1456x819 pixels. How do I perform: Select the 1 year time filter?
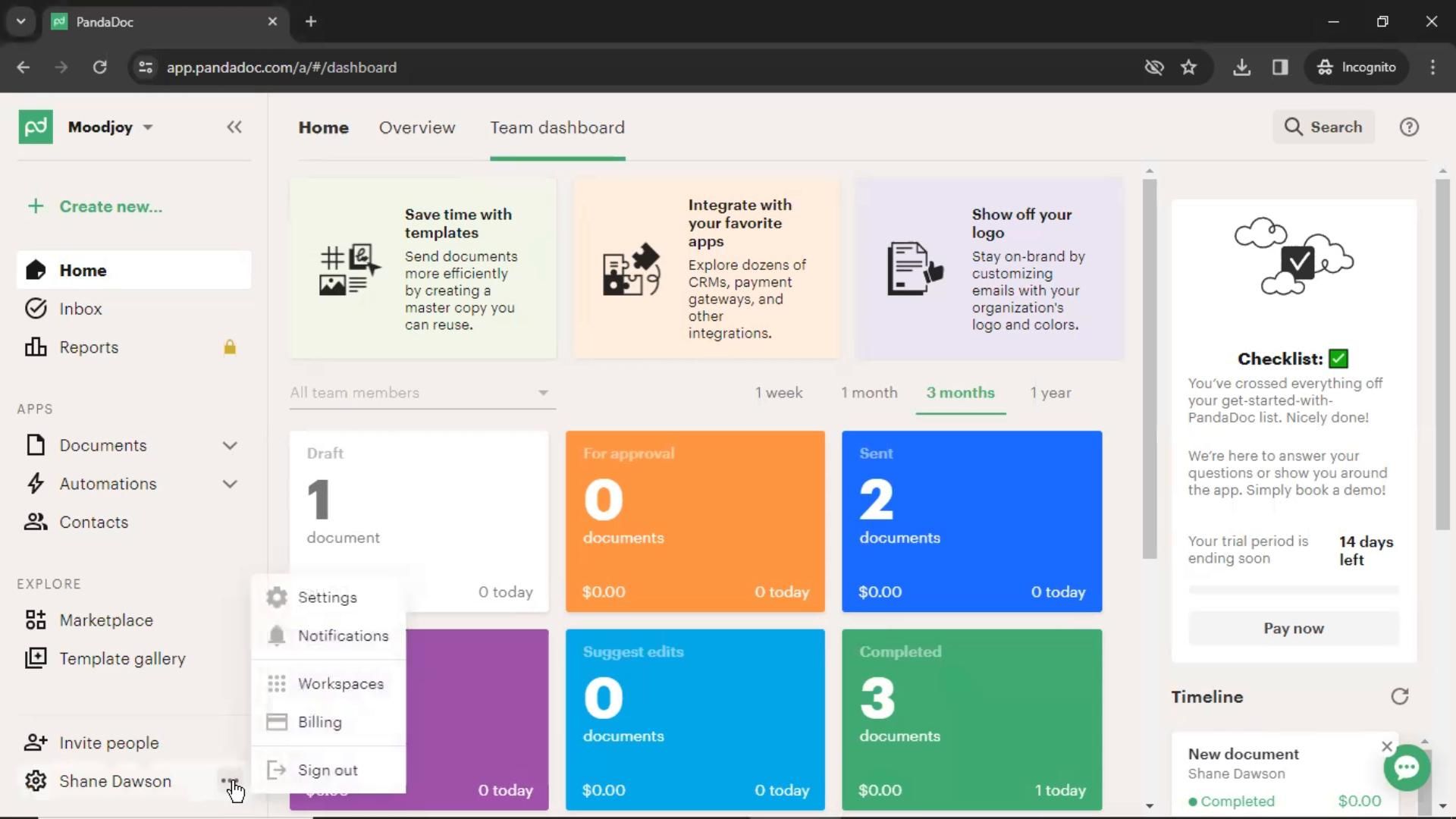tap(1050, 392)
